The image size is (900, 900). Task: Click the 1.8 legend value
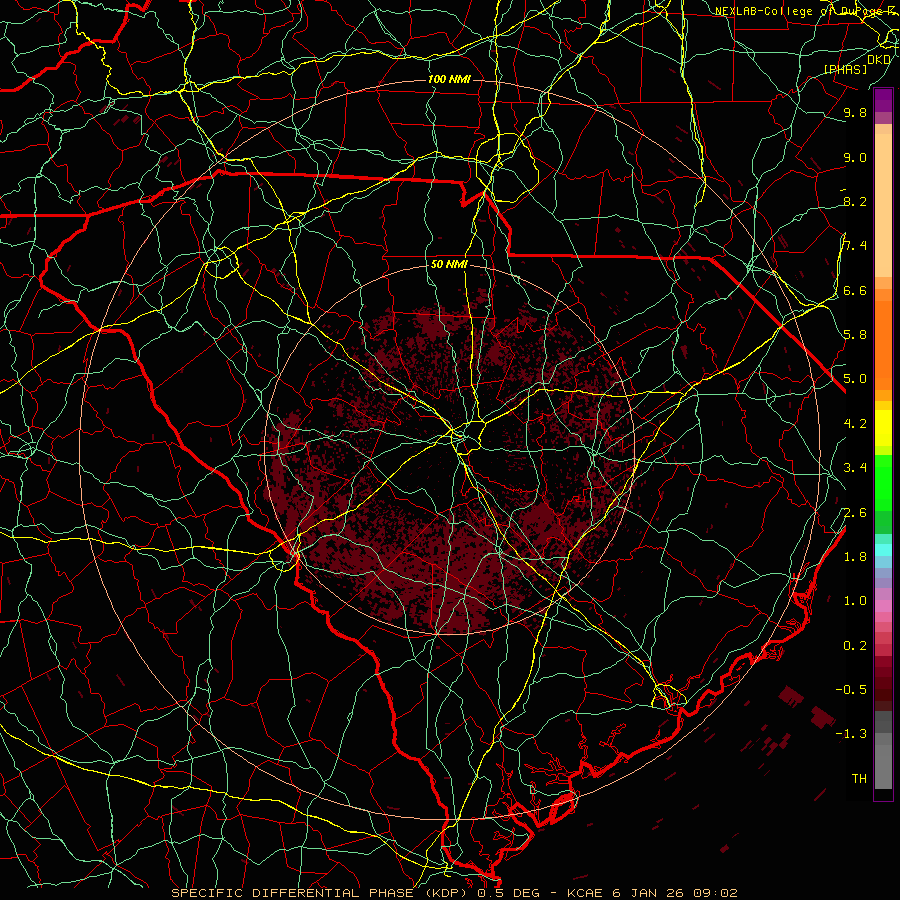(855, 557)
